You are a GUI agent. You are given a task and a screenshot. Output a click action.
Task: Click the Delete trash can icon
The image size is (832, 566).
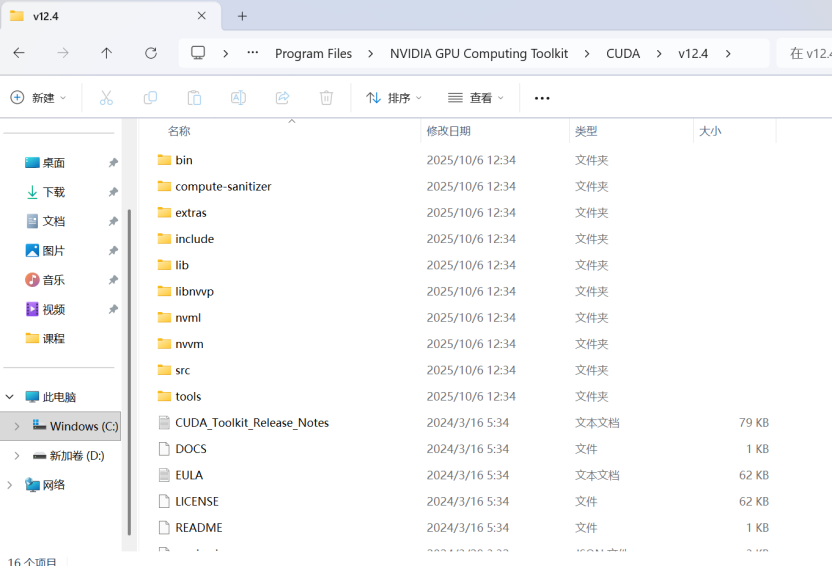click(x=326, y=98)
